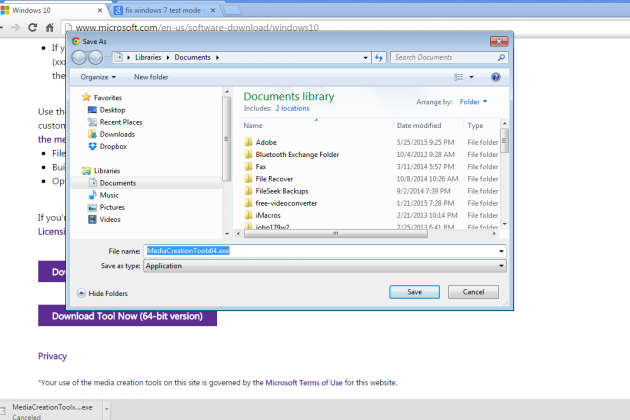630x420 pixels.
Task: Open the MediaCreationTool download item options arrow
Action: [106, 410]
